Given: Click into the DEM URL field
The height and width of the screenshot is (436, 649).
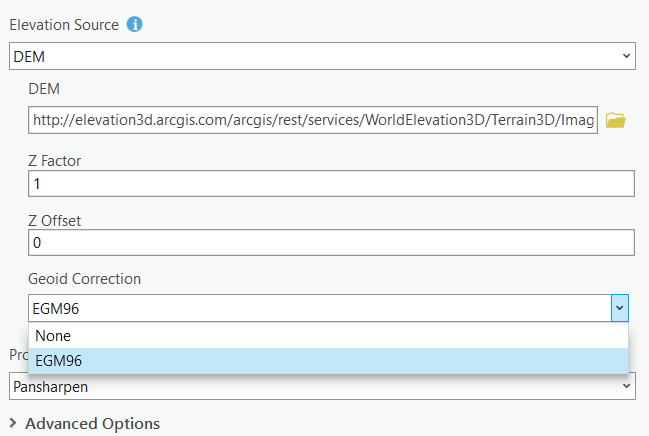Looking at the screenshot, I should (313, 121).
